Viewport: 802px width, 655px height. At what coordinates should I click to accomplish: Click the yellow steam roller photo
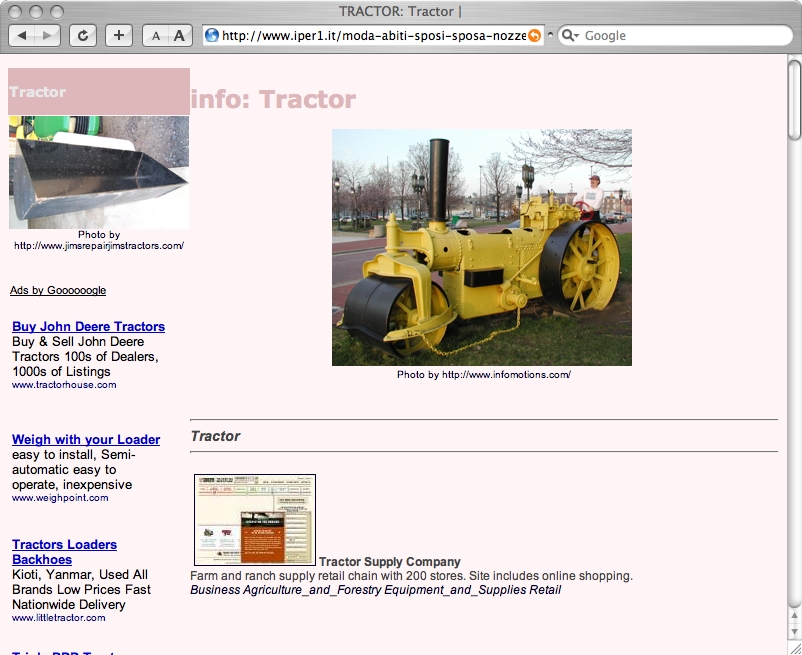pos(481,247)
